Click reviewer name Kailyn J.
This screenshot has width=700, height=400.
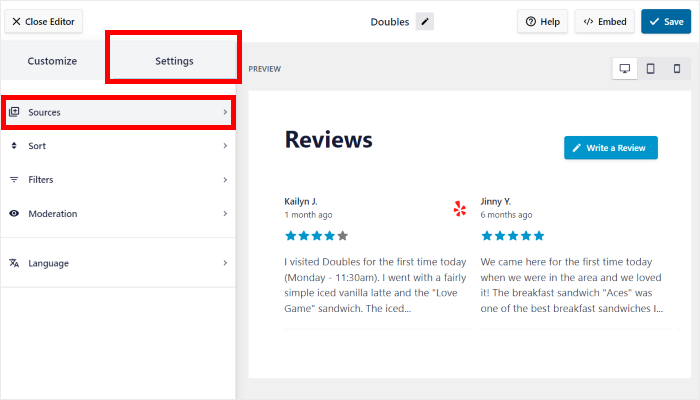tap(301, 201)
